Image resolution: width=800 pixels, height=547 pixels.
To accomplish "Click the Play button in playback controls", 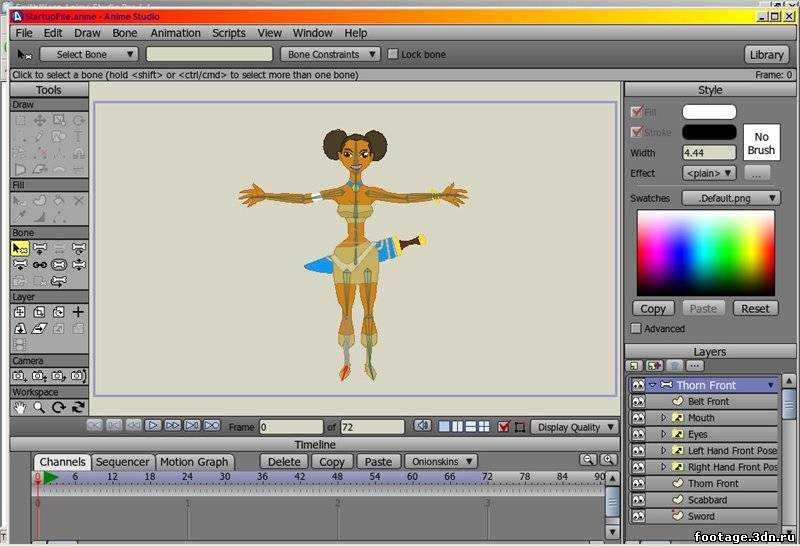I will click(153, 425).
